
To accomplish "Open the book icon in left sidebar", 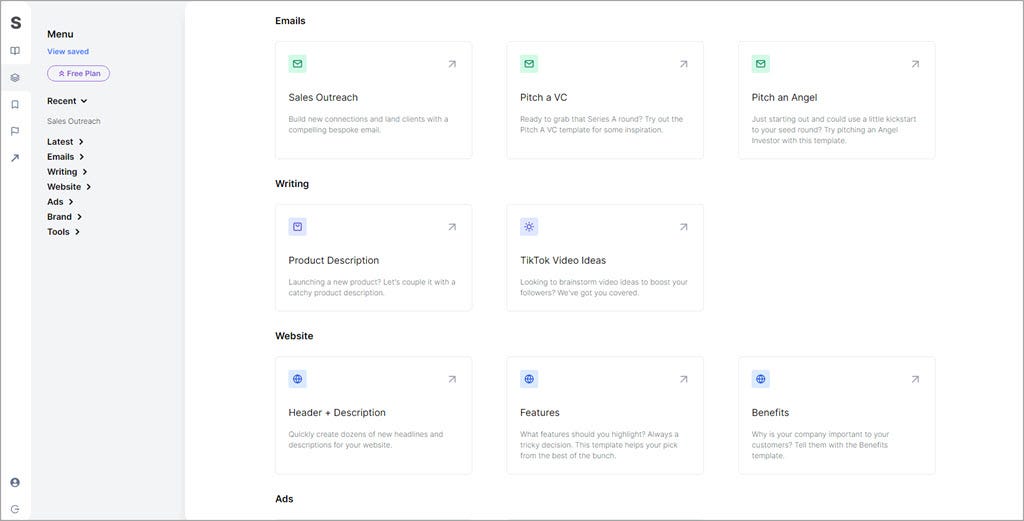I will [15, 51].
